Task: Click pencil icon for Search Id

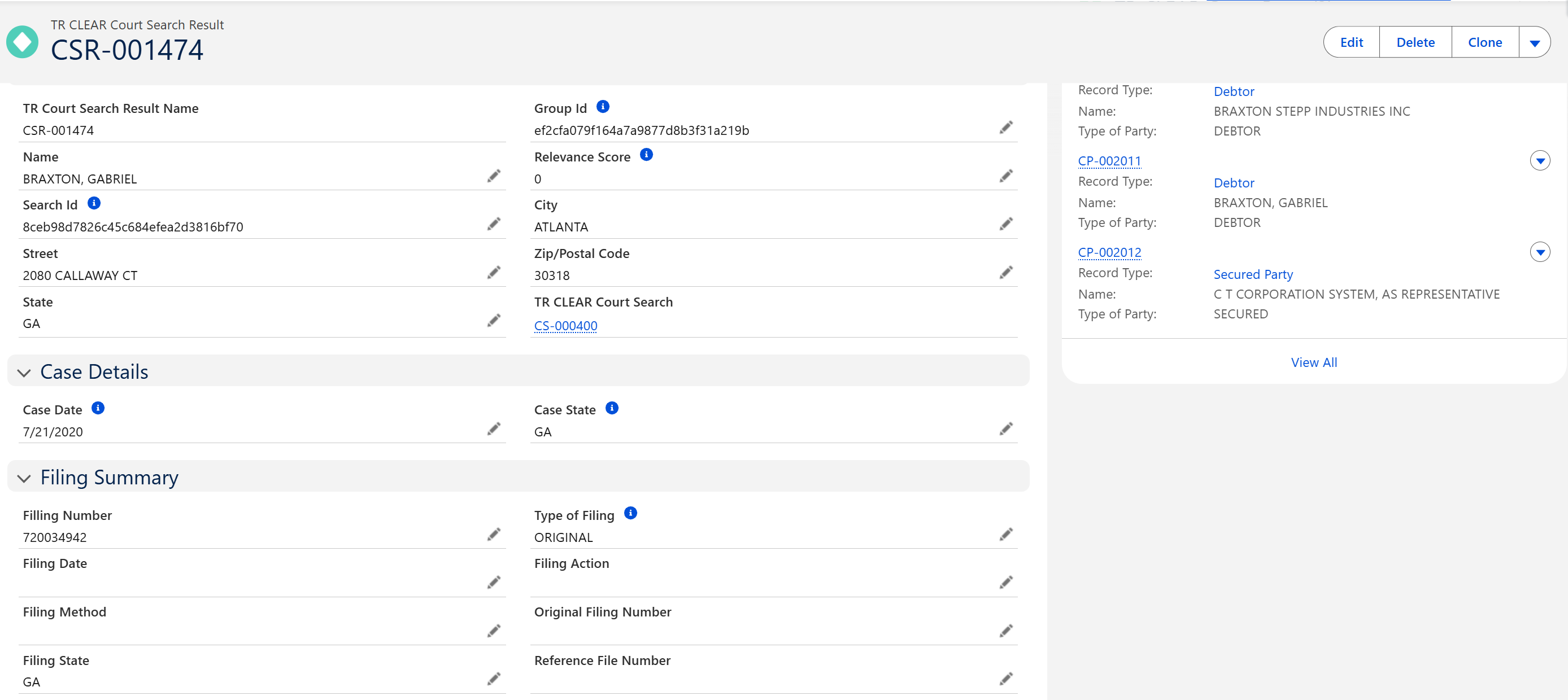Action: click(x=494, y=224)
